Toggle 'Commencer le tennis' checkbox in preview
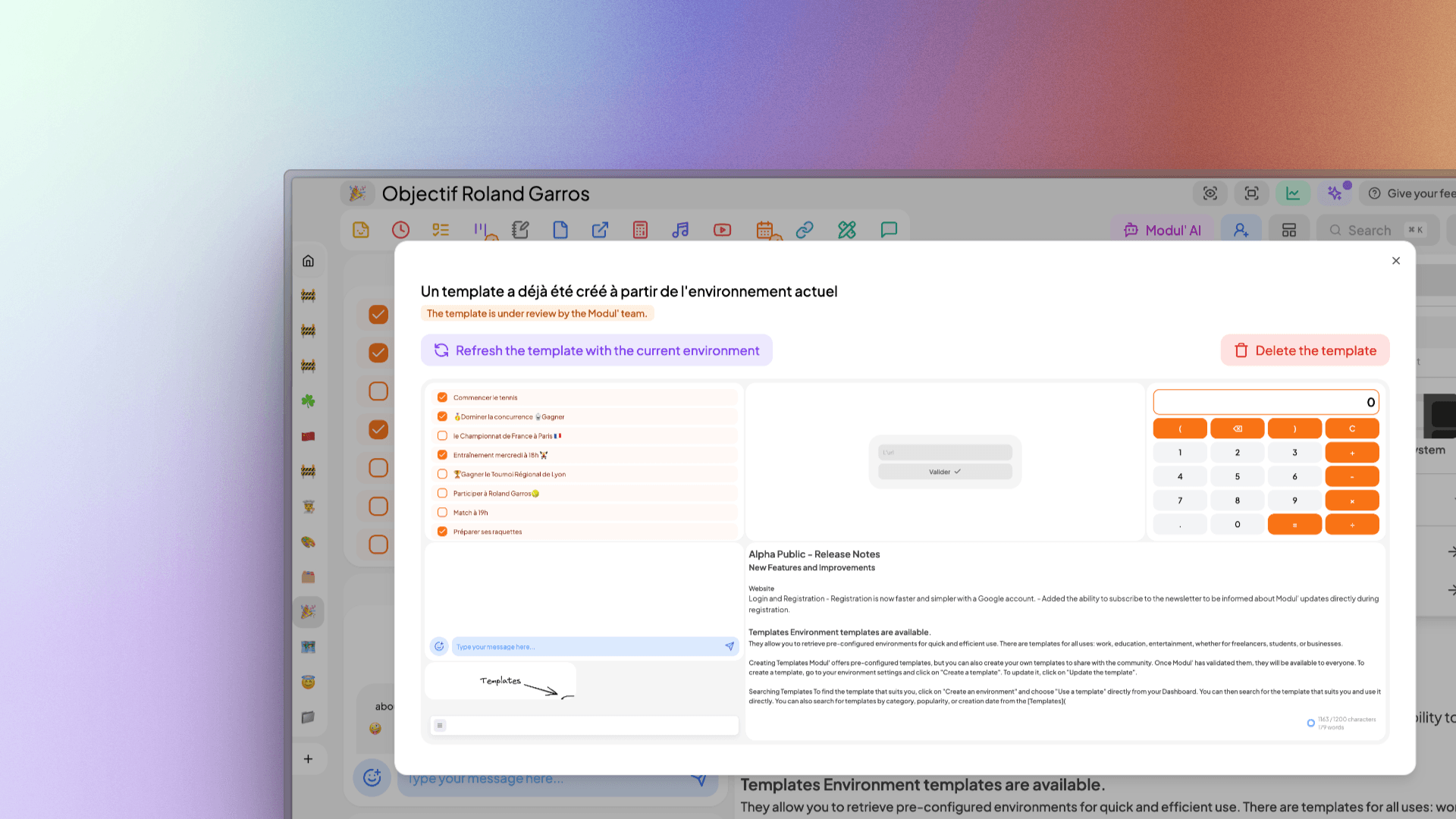1456x819 pixels. click(x=442, y=397)
